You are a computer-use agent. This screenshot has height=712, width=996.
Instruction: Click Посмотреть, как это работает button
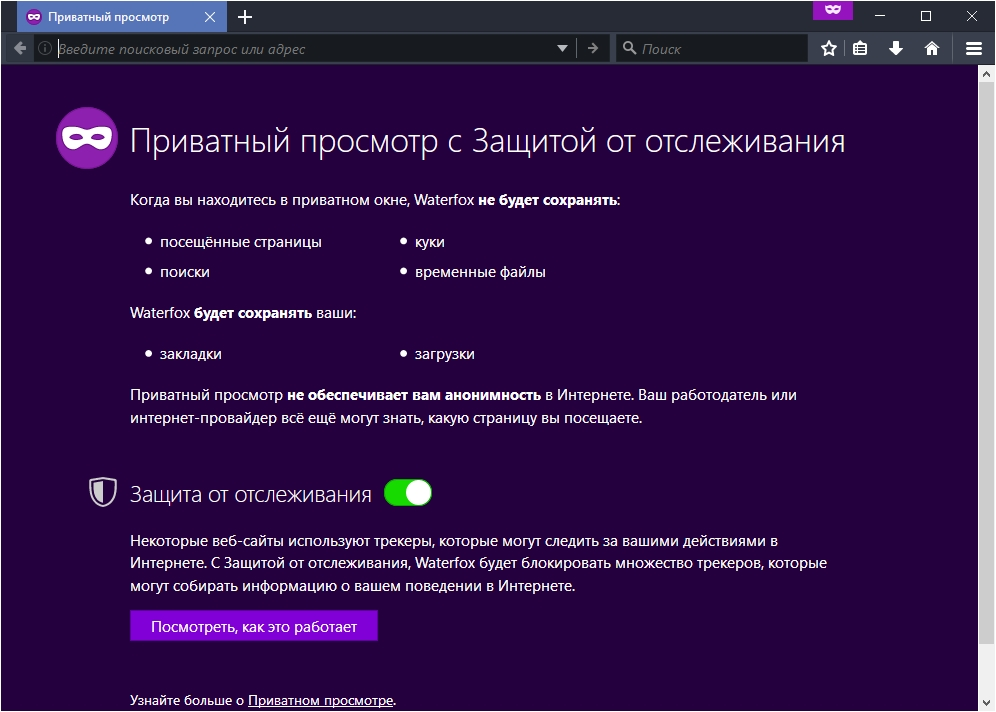[x=254, y=626]
